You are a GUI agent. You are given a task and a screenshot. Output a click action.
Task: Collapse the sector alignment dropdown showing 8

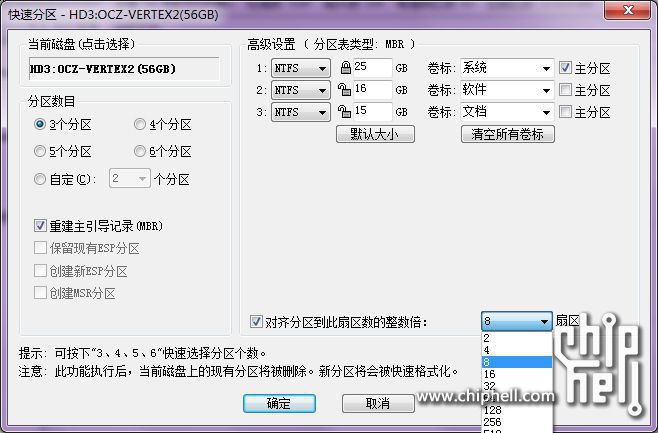click(x=517, y=321)
